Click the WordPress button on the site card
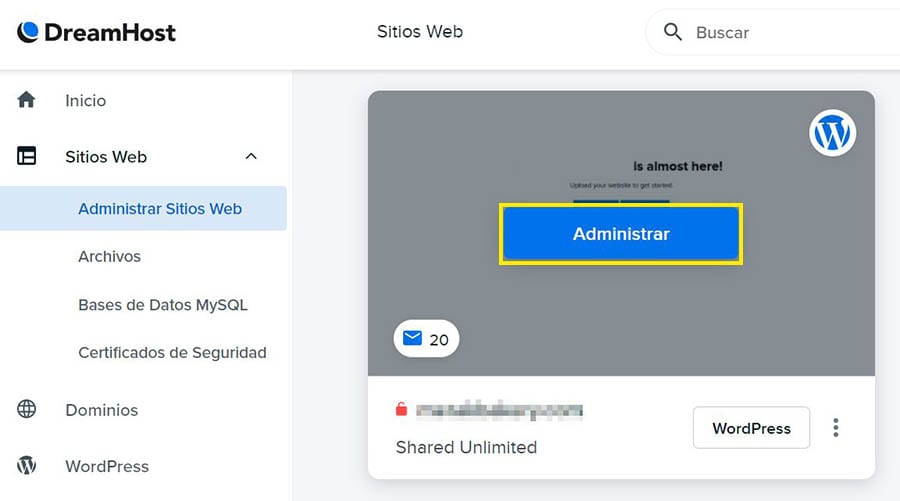 coord(751,428)
